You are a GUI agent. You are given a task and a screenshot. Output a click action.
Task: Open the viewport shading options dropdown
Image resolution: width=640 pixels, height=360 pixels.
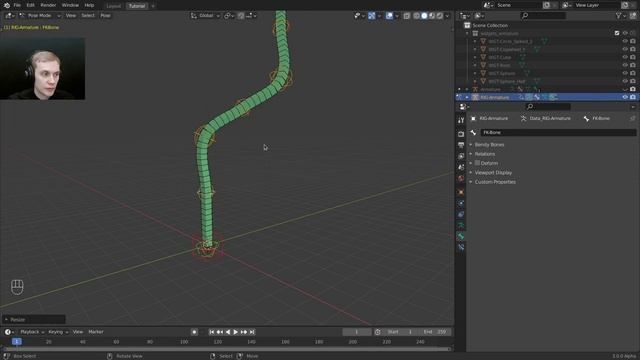[x=447, y=16]
